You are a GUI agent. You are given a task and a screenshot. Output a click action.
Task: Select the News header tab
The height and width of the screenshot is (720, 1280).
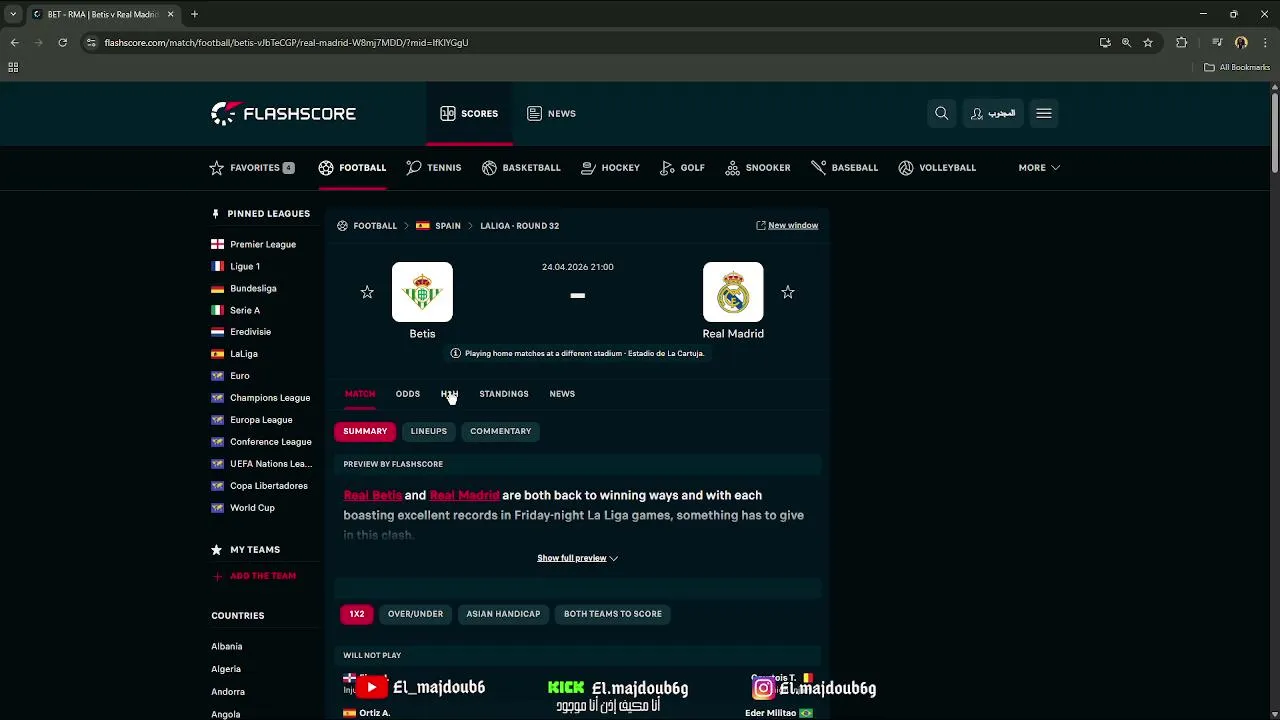551,113
